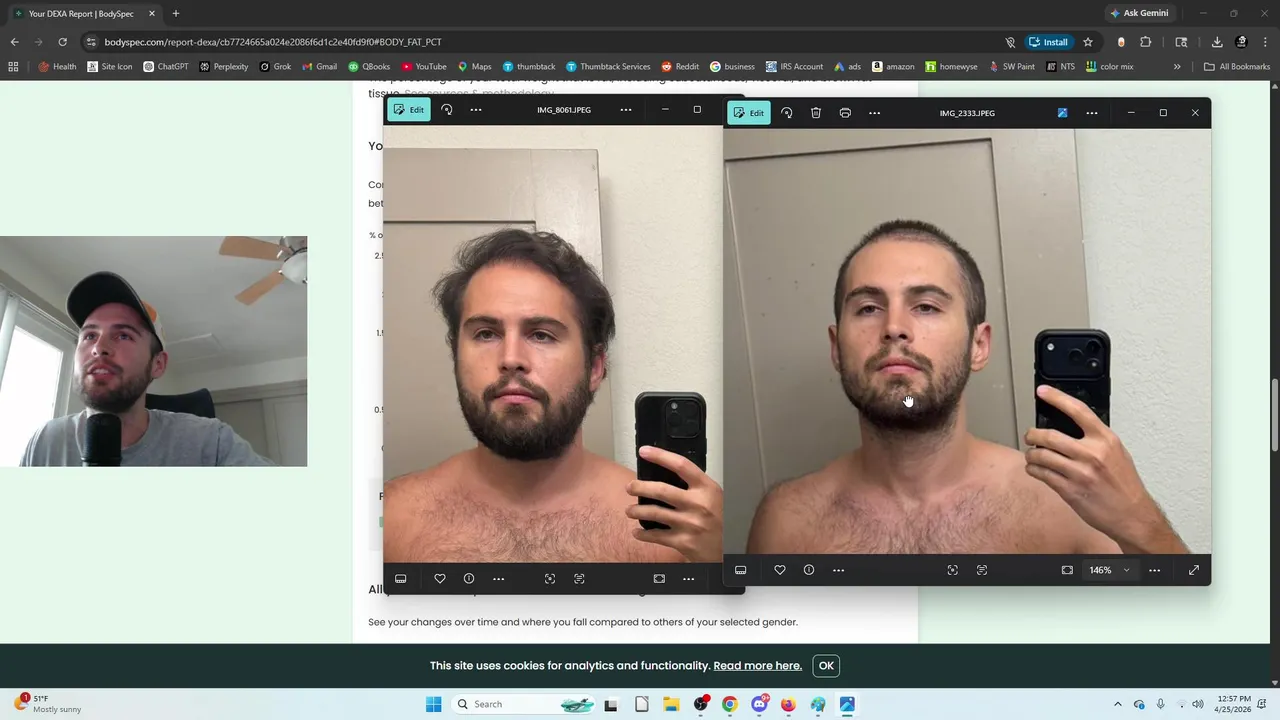Open the Health bookmark
Image resolution: width=1280 pixels, height=720 pixels.
(x=57, y=67)
